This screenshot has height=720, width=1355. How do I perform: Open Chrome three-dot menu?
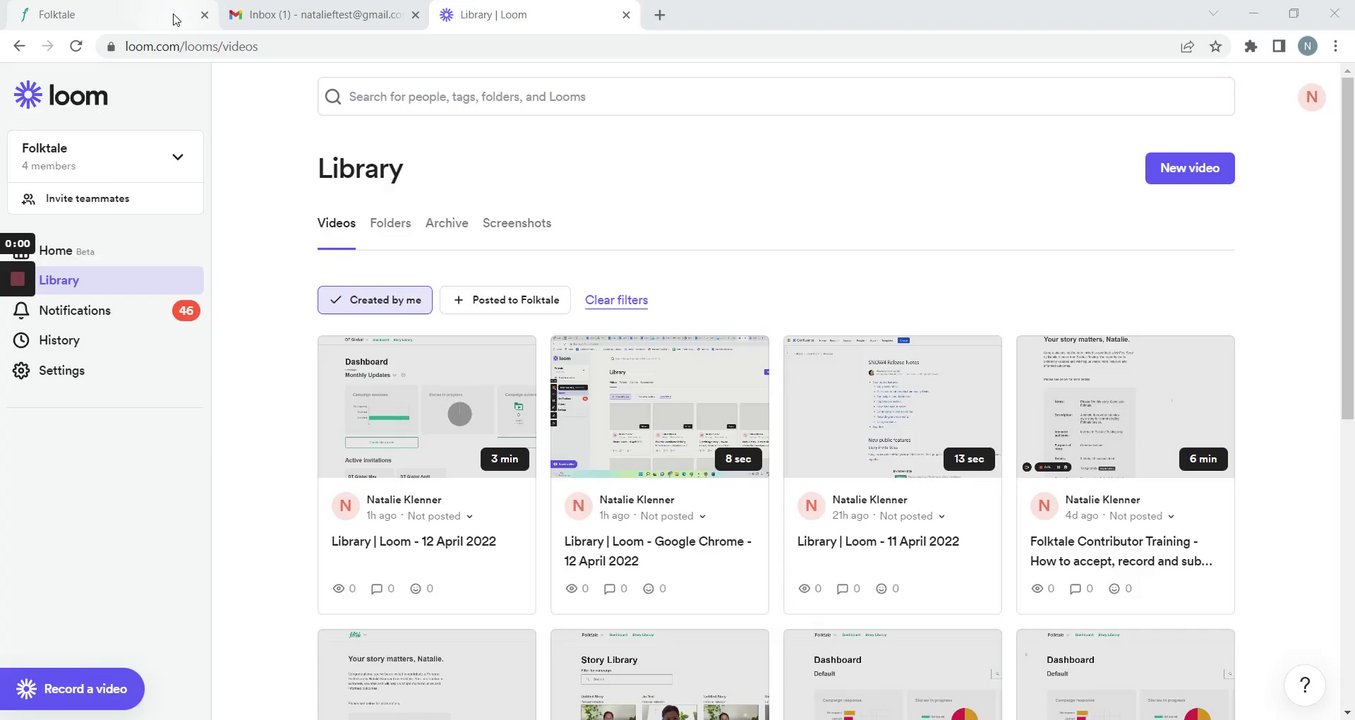[1336, 46]
